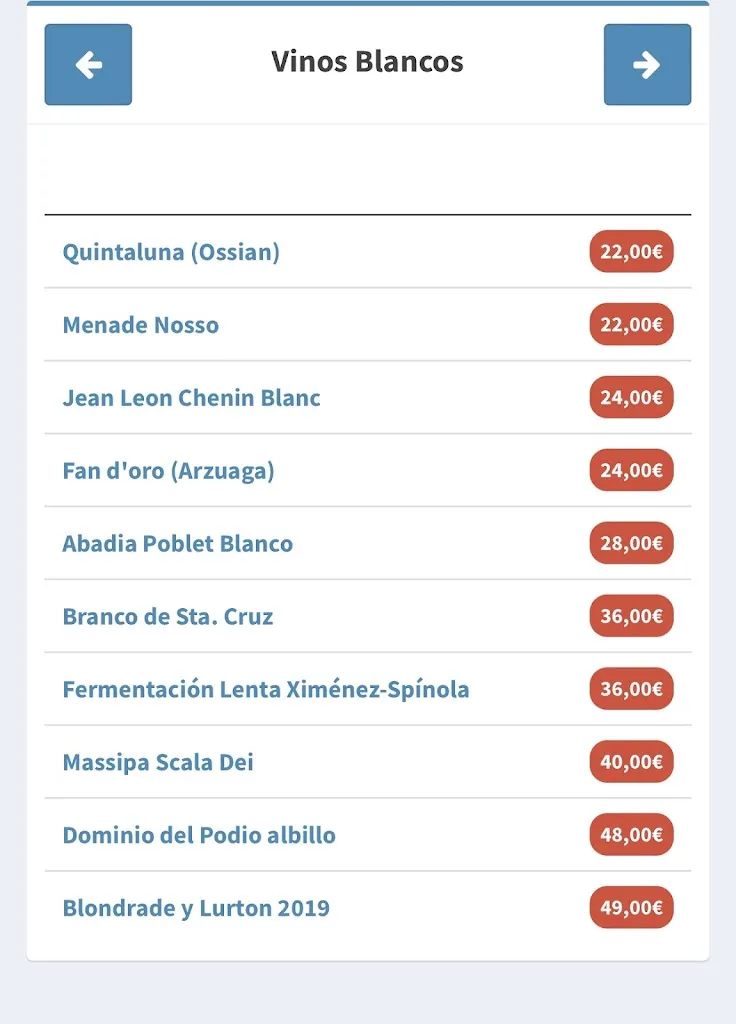The height and width of the screenshot is (1024, 736).
Task: Select the Menade Nosso wine
Action: pos(141,325)
